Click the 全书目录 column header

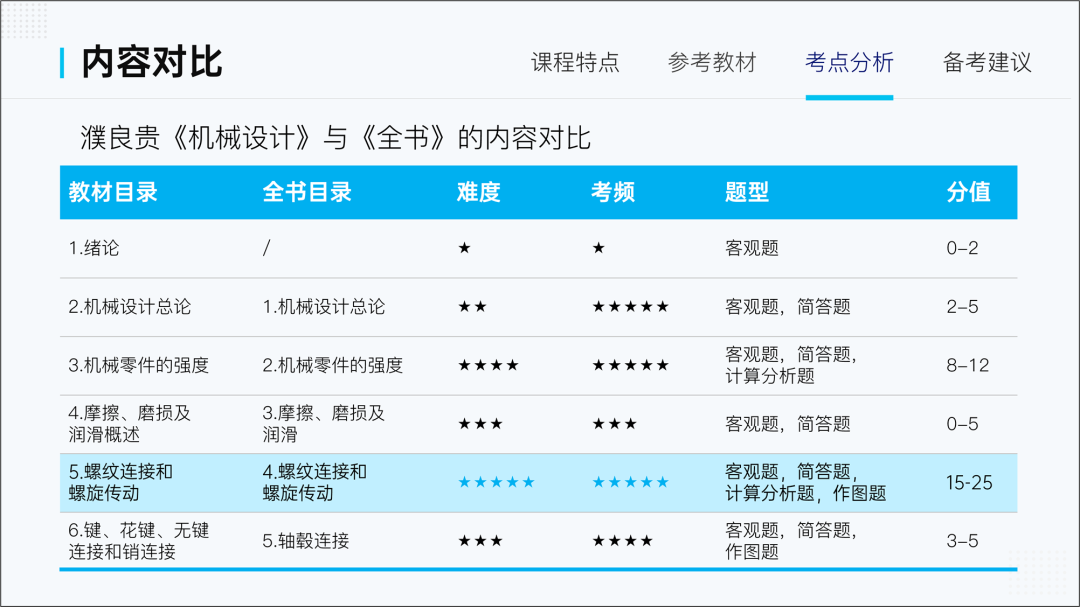coord(307,192)
